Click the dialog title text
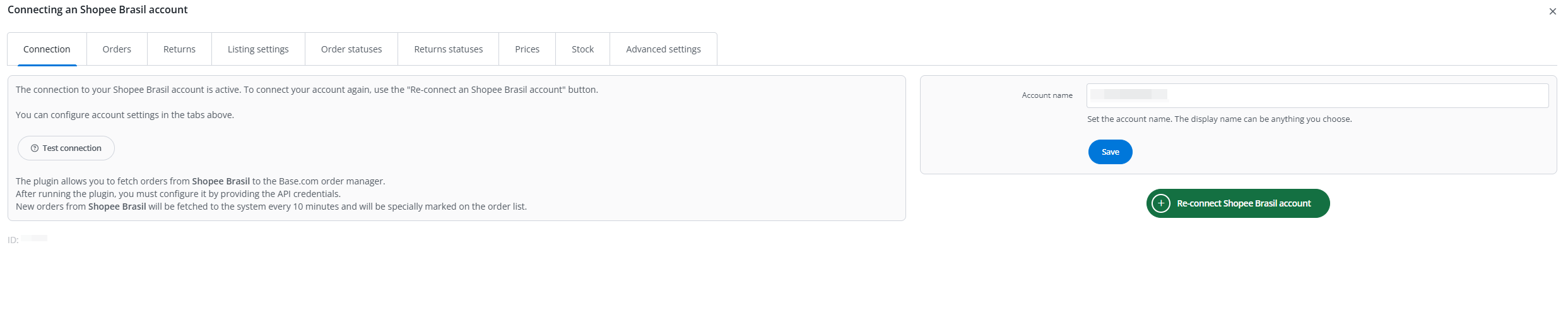 98,10
